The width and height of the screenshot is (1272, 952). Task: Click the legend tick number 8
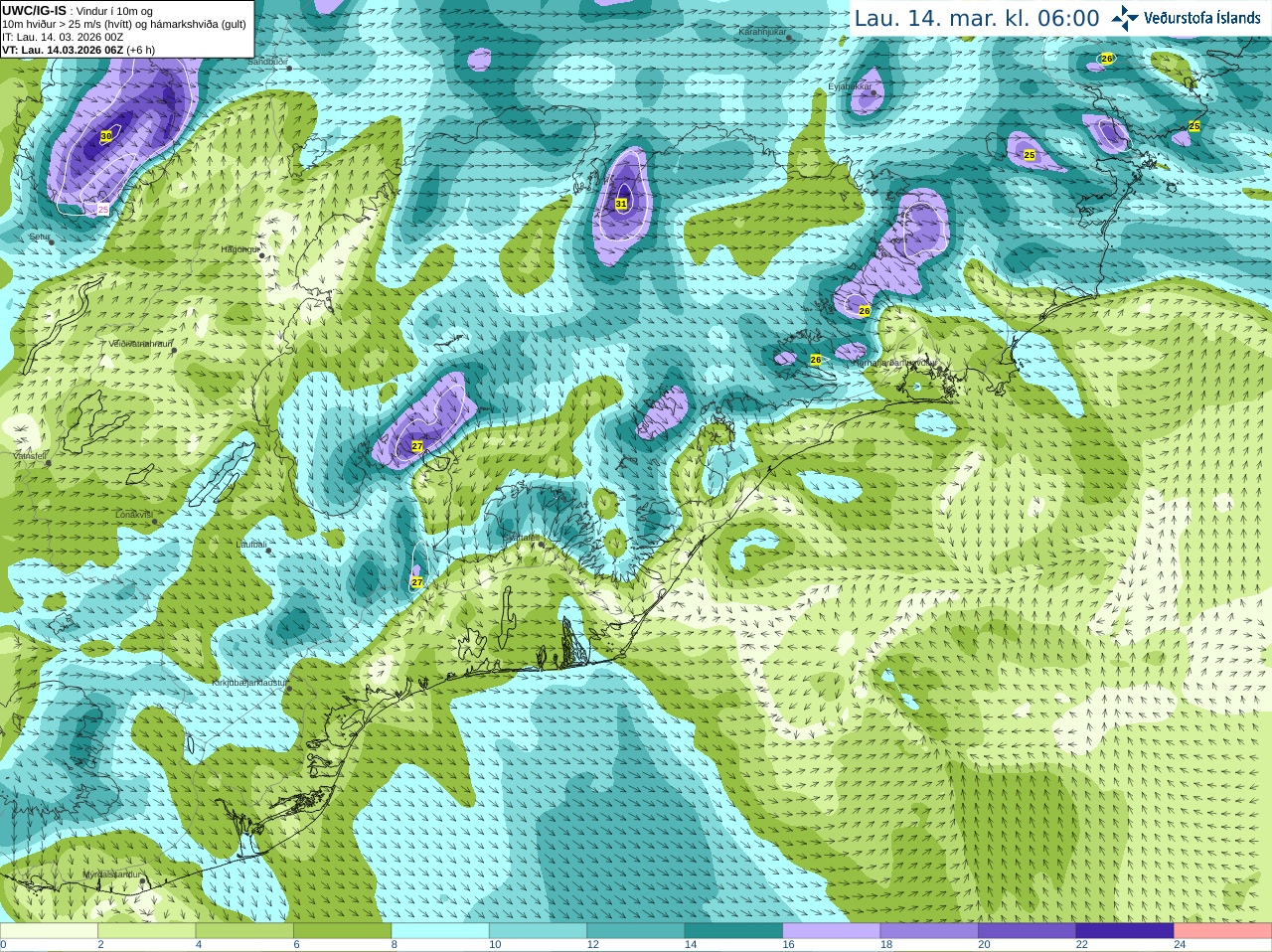point(394,945)
